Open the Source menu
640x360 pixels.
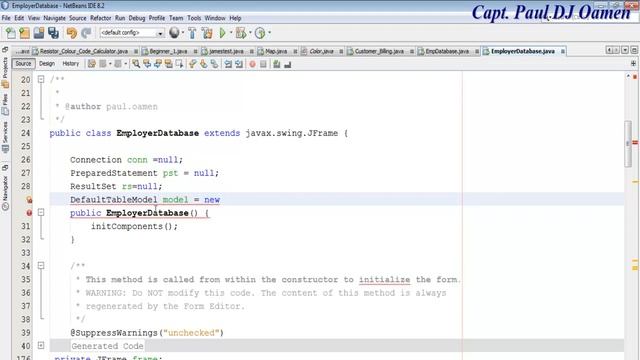point(78,18)
